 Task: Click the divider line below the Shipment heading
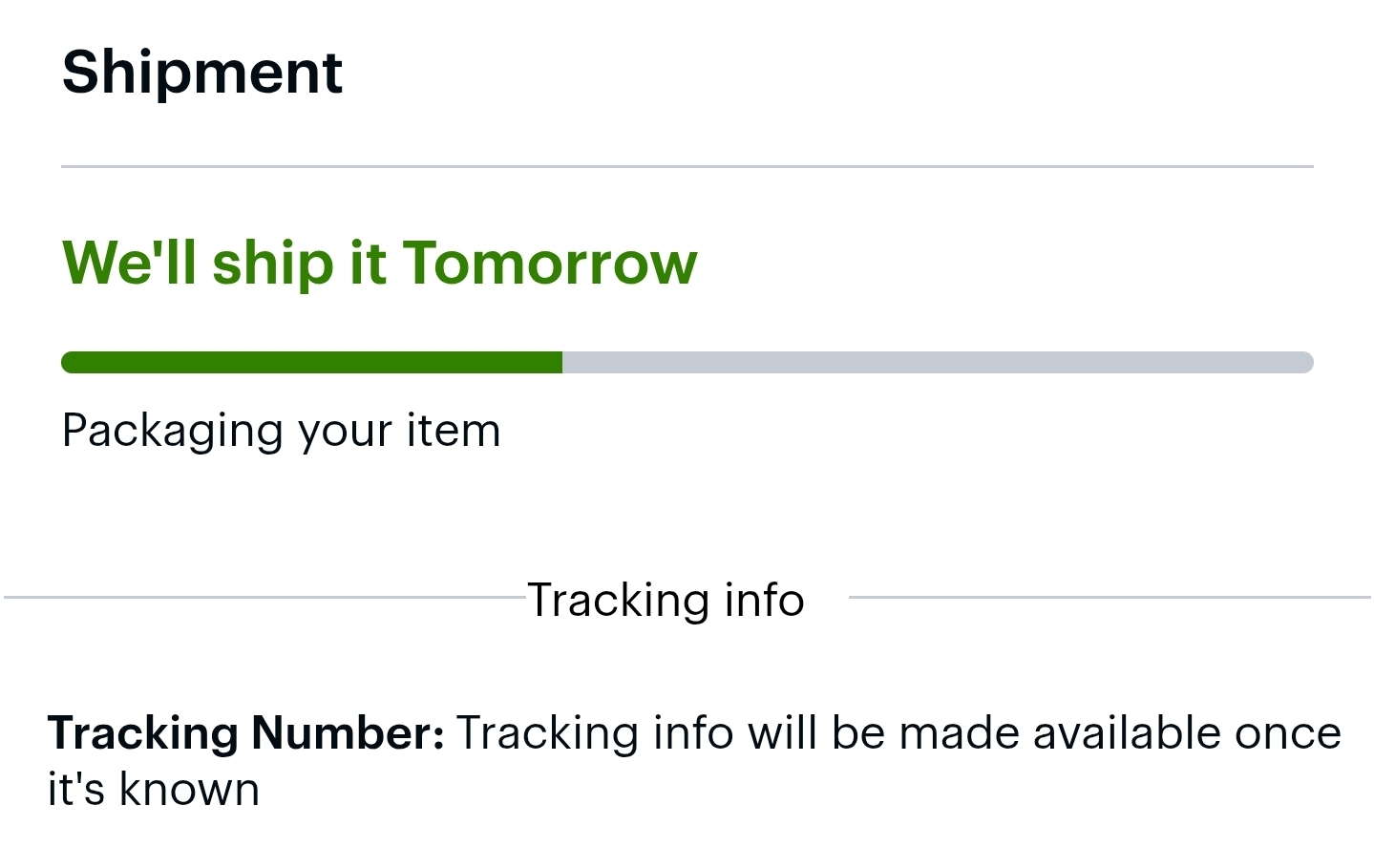click(x=687, y=167)
